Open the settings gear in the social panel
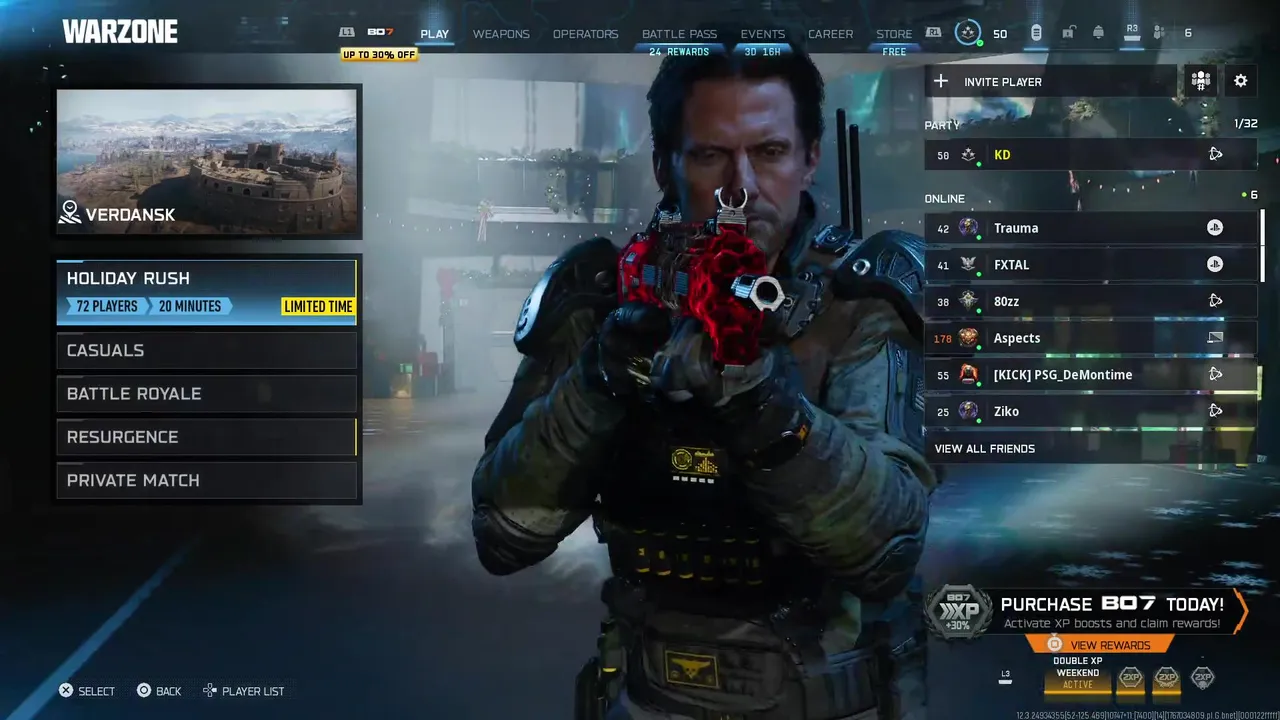Screen dimensions: 1280x720 [1241, 81]
